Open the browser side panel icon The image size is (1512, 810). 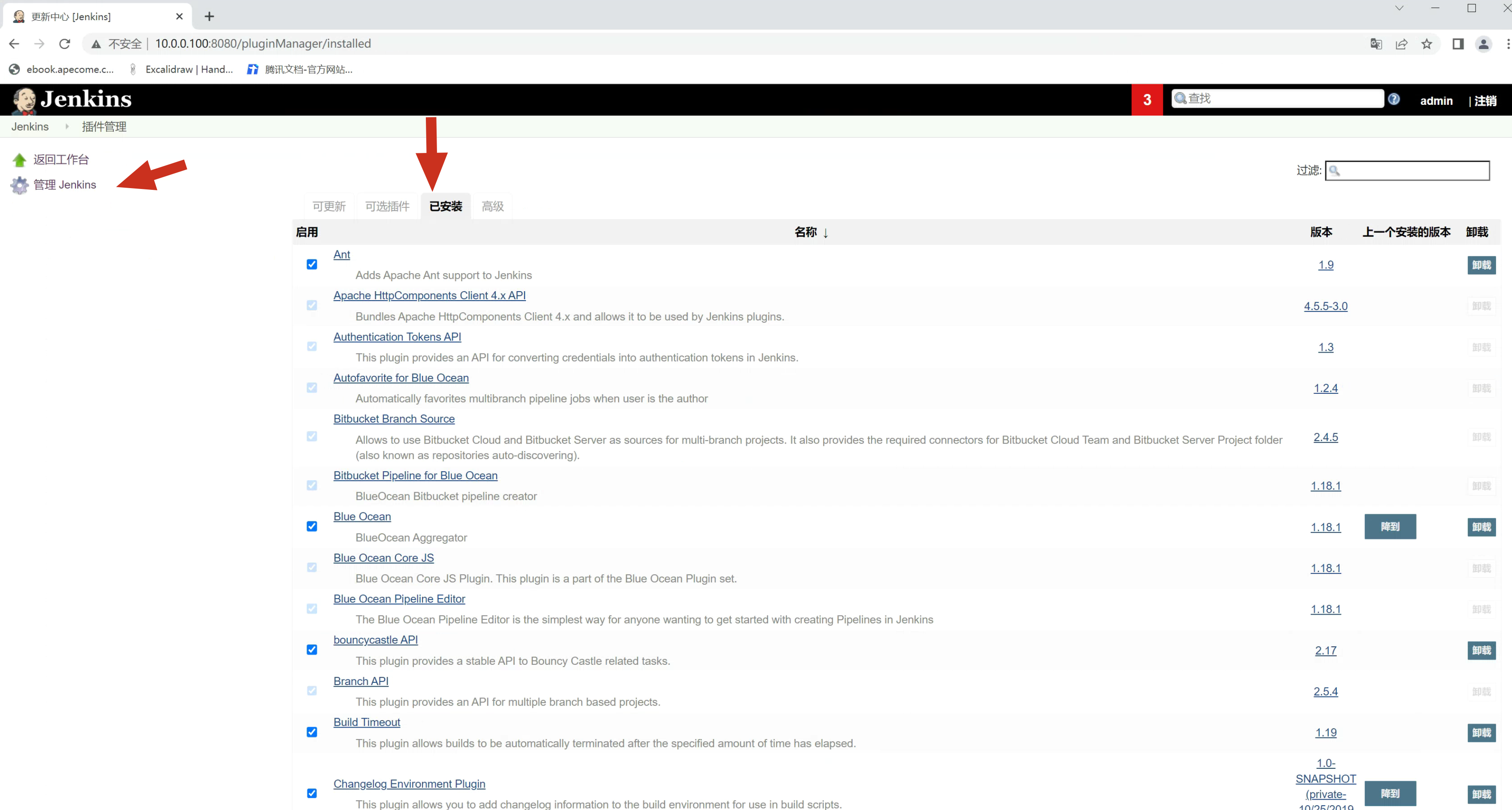[x=1458, y=44]
